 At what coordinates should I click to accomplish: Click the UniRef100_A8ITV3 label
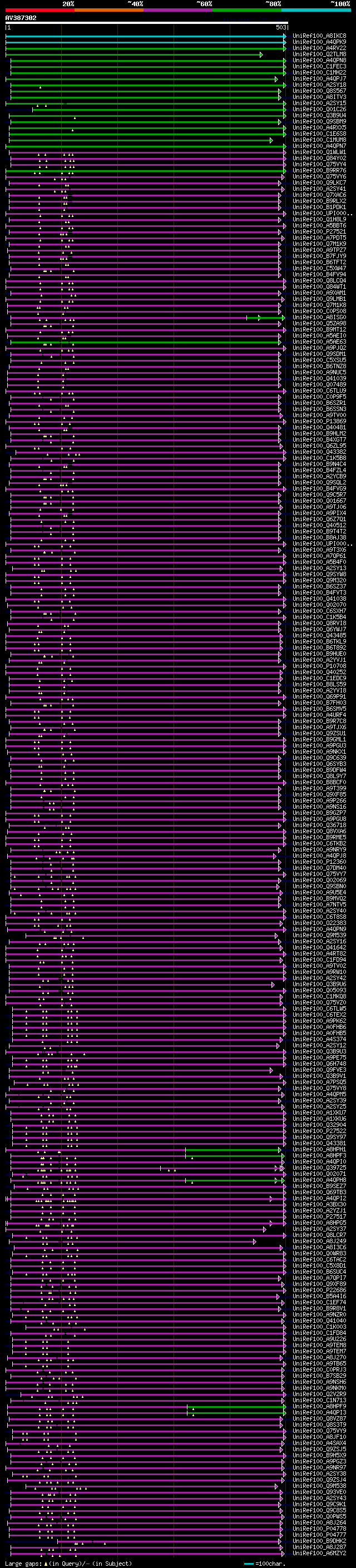[319, 97]
